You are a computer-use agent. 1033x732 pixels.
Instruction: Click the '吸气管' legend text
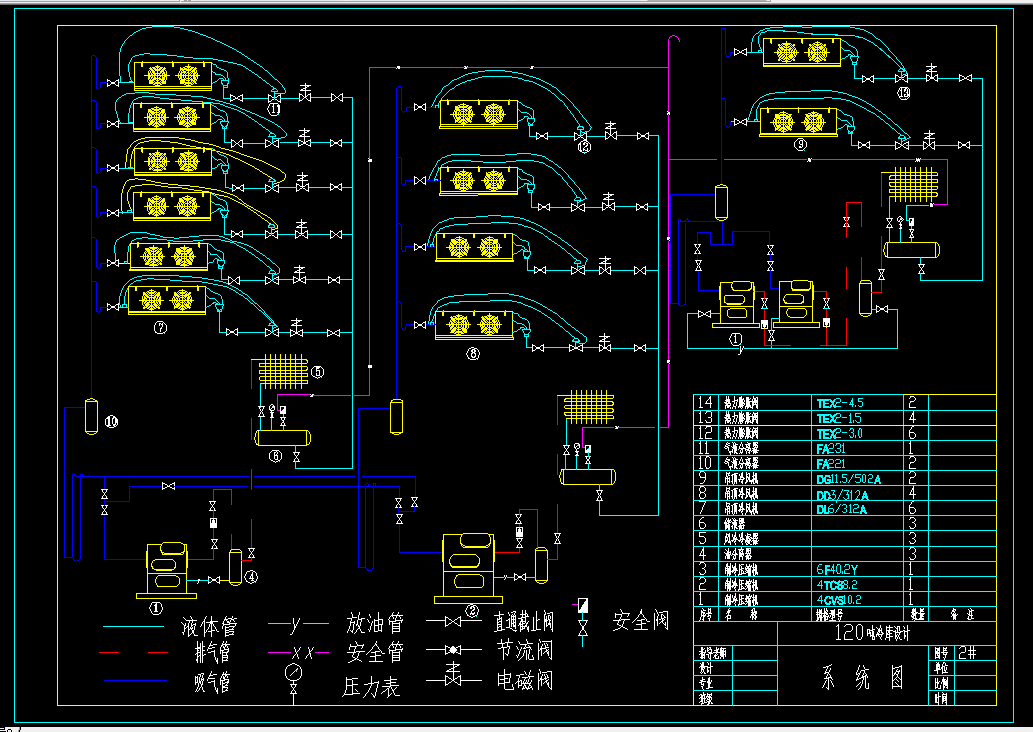click(212, 681)
